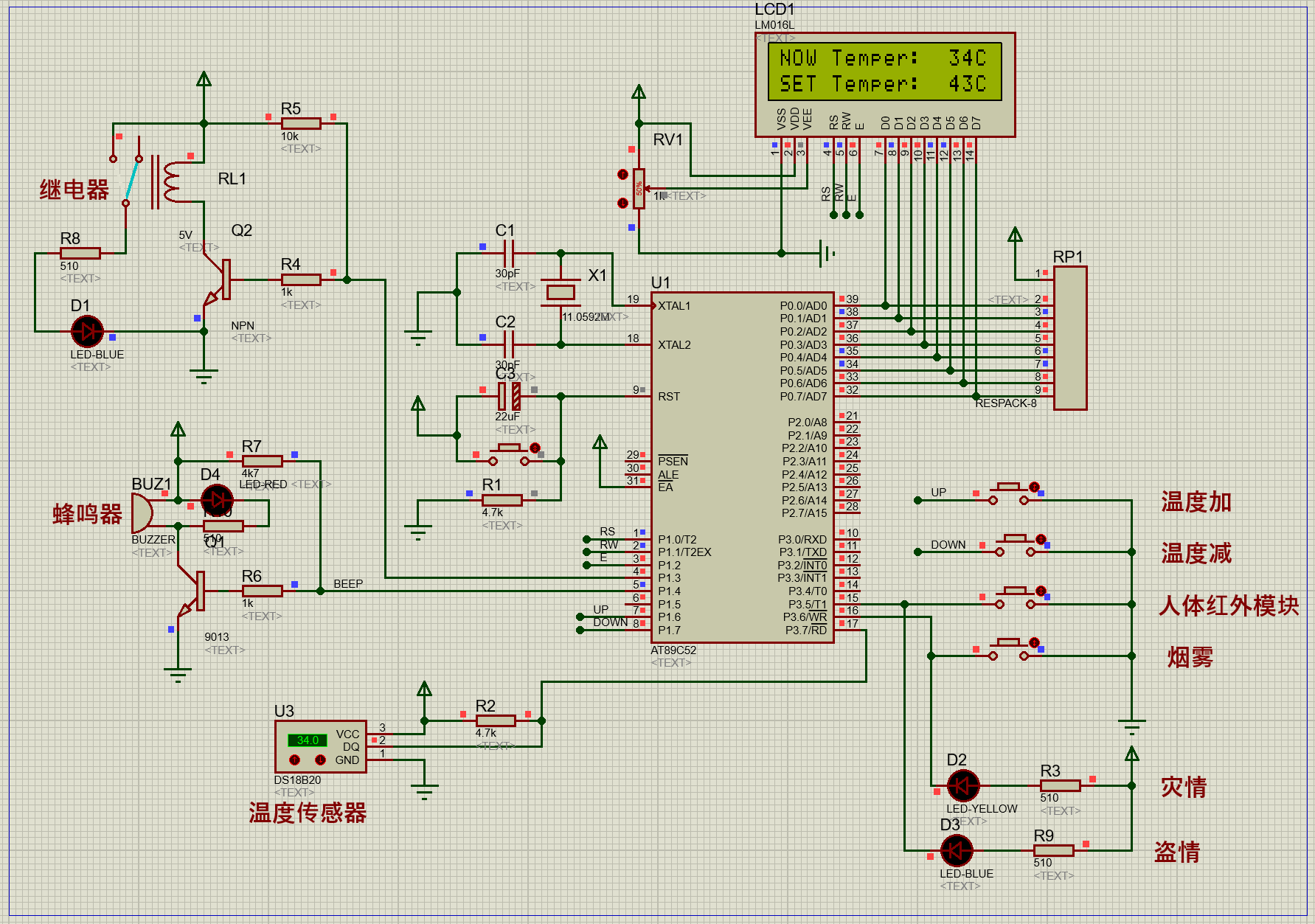
Task: Click the 盗情 label
Action: (1177, 852)
